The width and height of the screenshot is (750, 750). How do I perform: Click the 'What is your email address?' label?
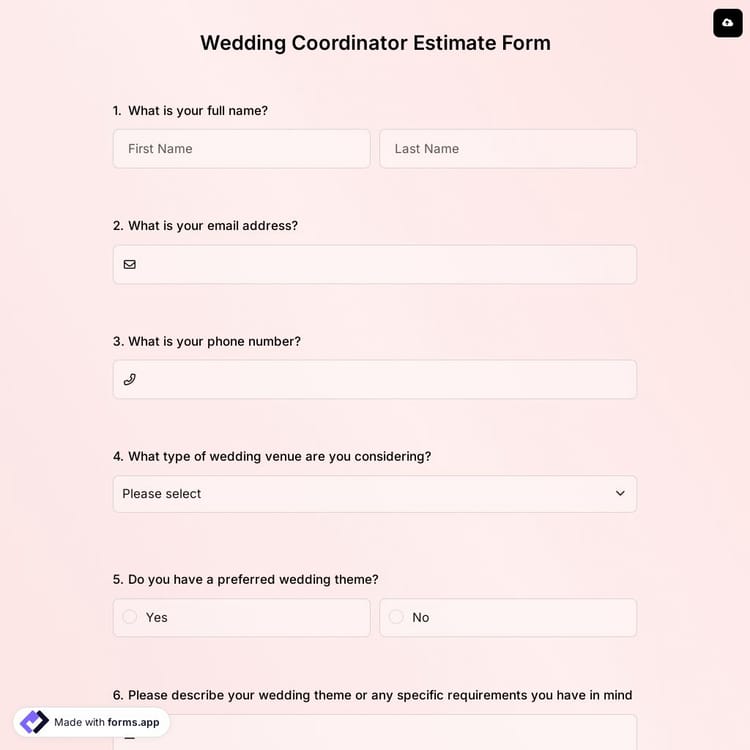212,226
